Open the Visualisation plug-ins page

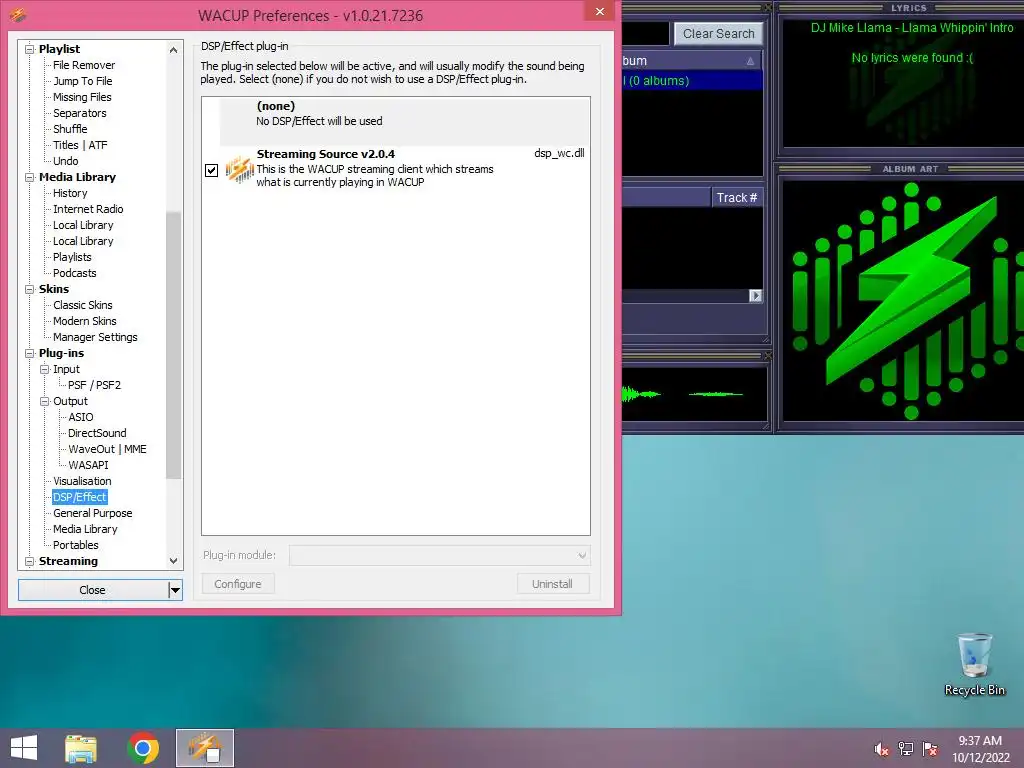tap(82, 481)
